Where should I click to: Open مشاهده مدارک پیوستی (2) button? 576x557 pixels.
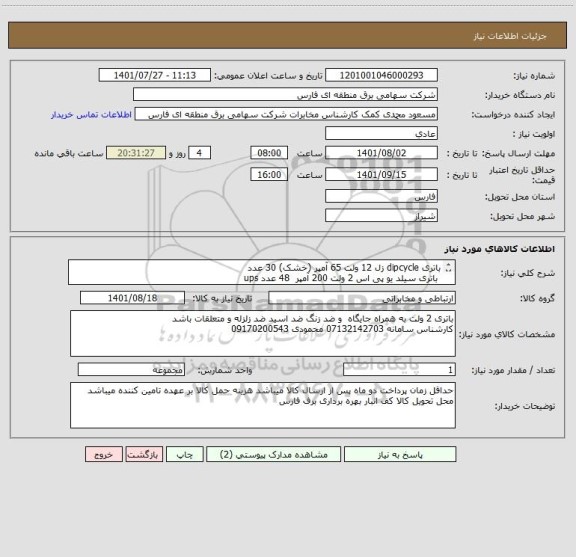pos(274,454)
